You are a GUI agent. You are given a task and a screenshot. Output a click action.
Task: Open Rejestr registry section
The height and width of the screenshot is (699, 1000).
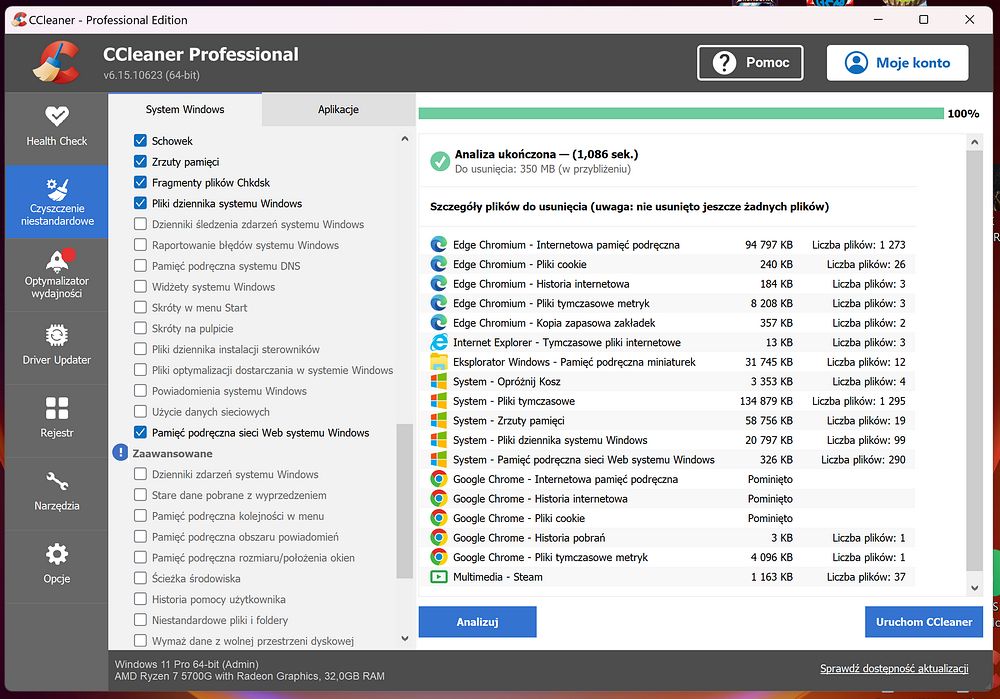coord(57,420)
